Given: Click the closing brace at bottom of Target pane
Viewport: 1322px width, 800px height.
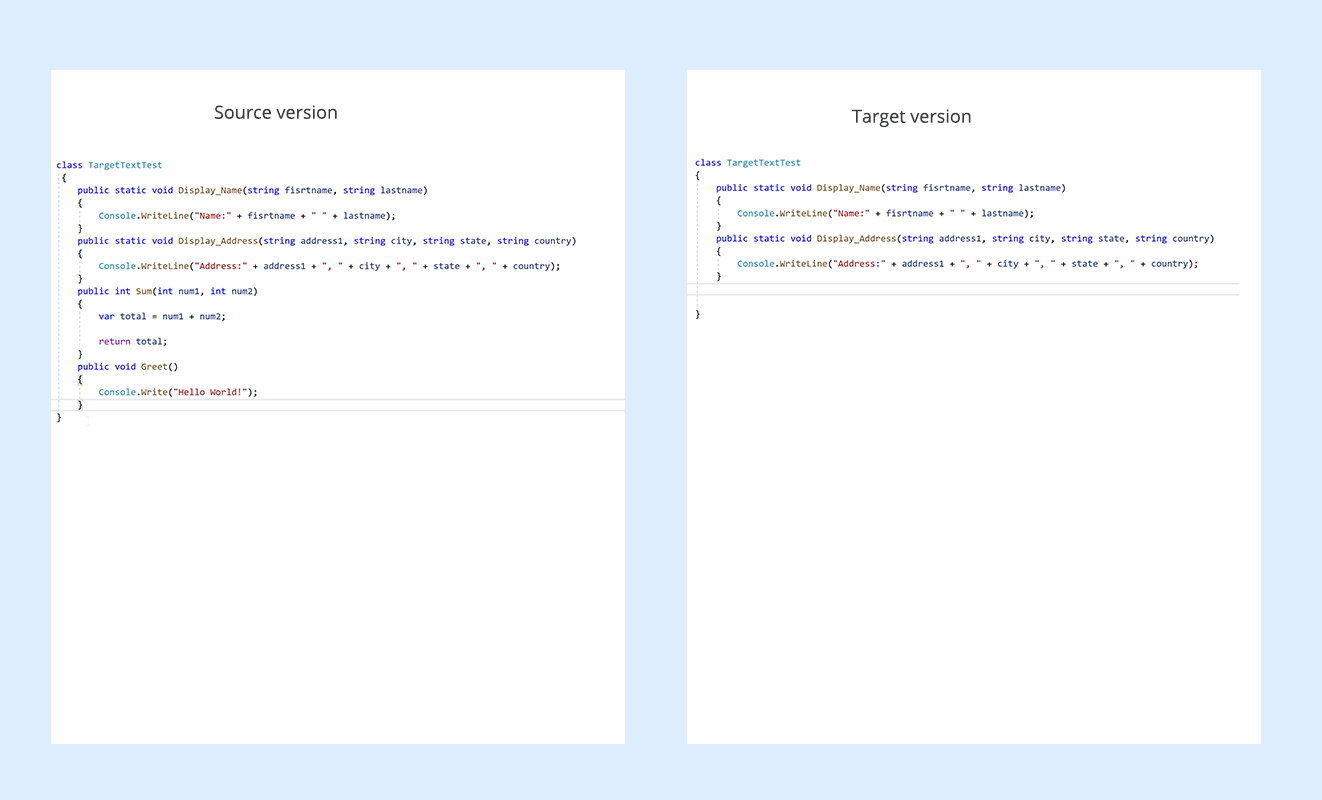Looking at the screenshot, I should (x=698, y=313).
